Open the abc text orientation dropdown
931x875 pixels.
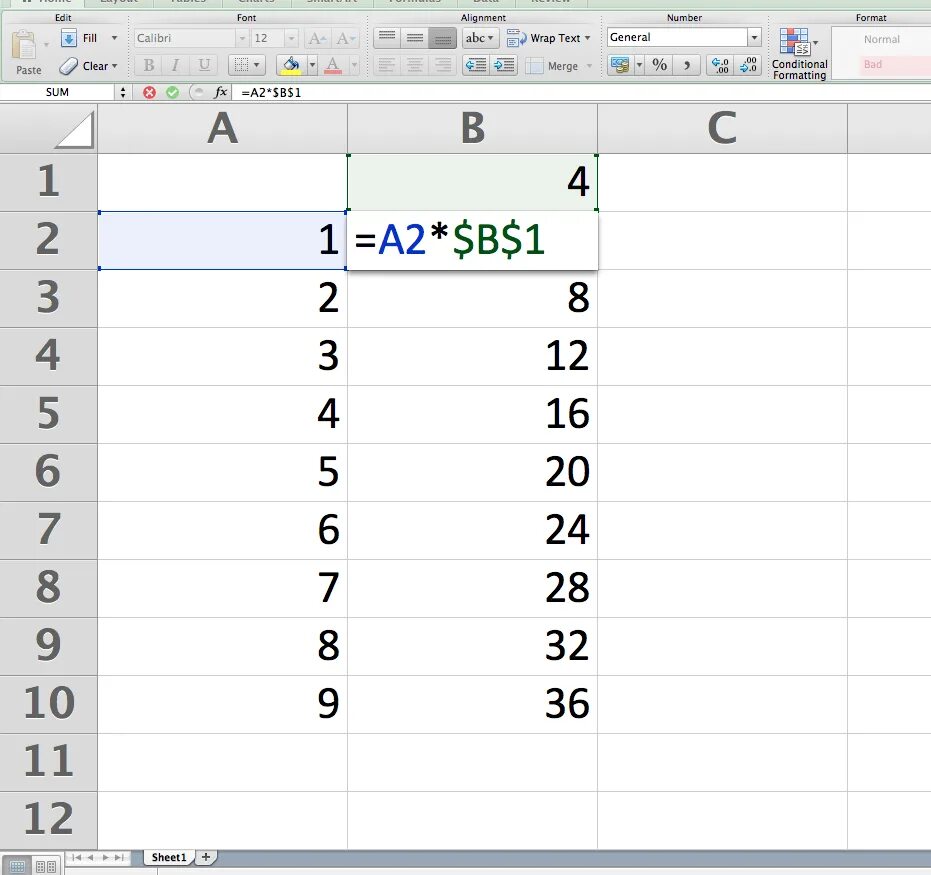point(479,39)
